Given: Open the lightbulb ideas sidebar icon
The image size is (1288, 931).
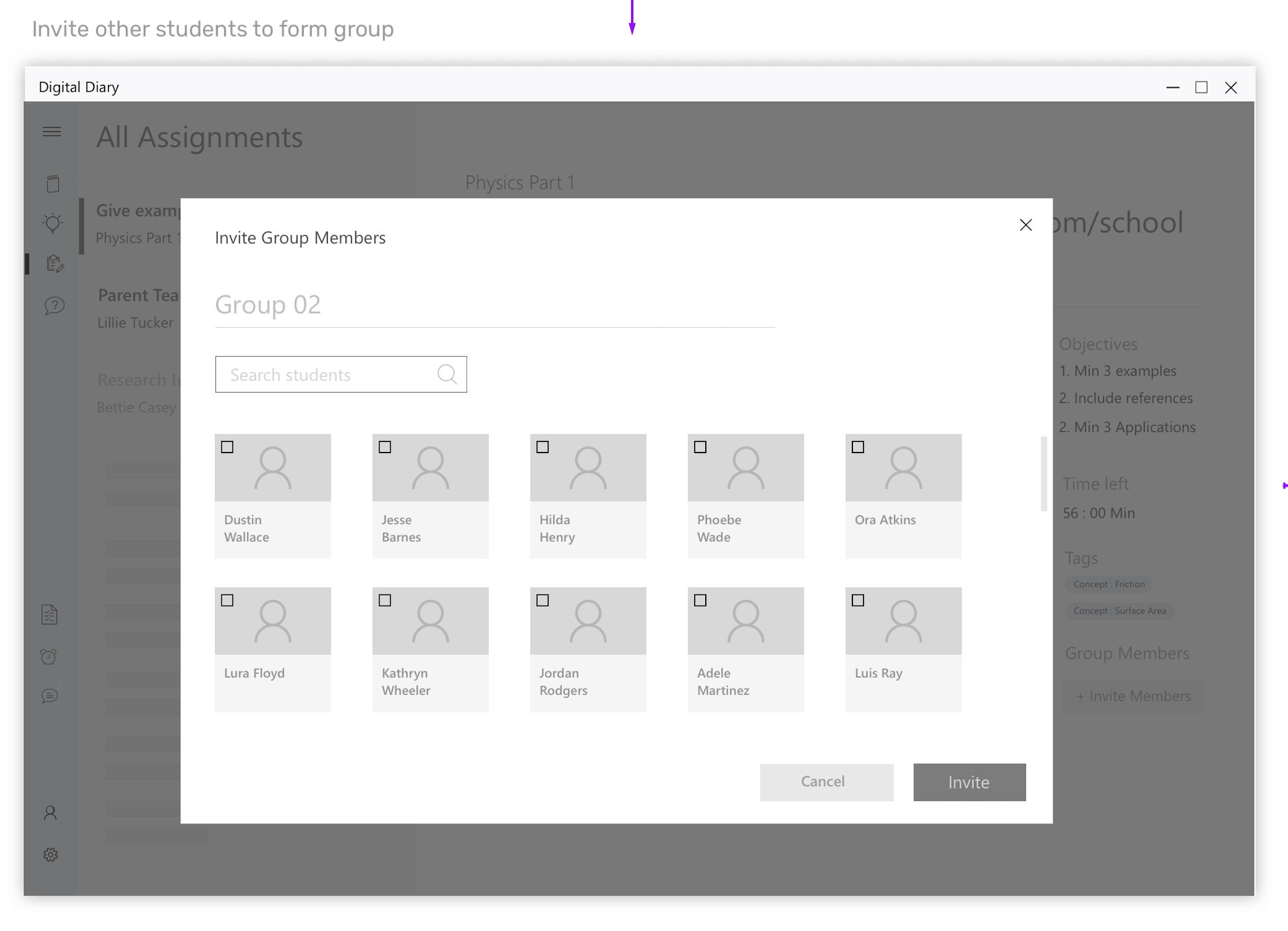Looking at the screenshot, I should 52,223.
